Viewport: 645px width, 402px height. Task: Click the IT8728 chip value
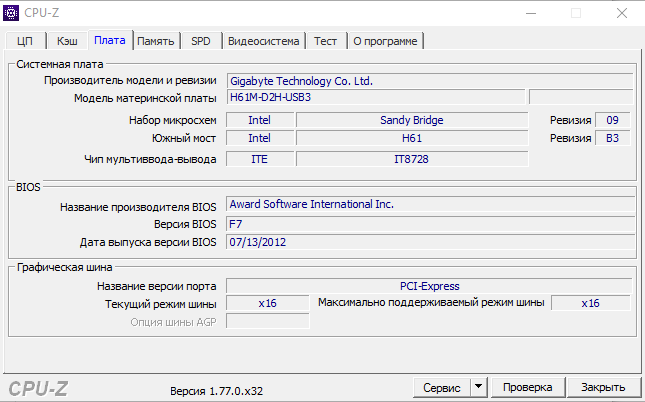point(412,159)
